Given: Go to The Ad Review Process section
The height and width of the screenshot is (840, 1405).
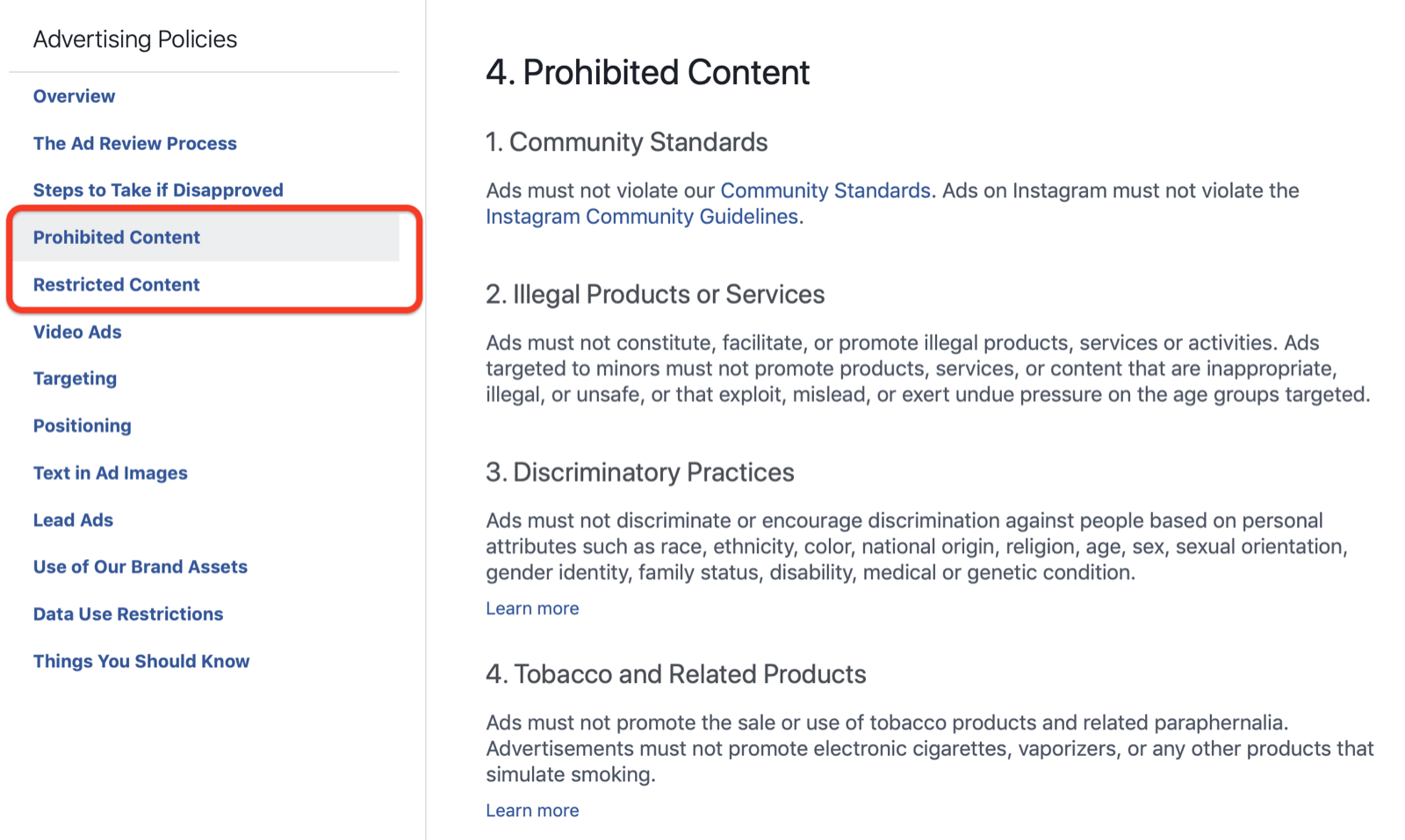Looking at the screenshot, I should [134, 143].
